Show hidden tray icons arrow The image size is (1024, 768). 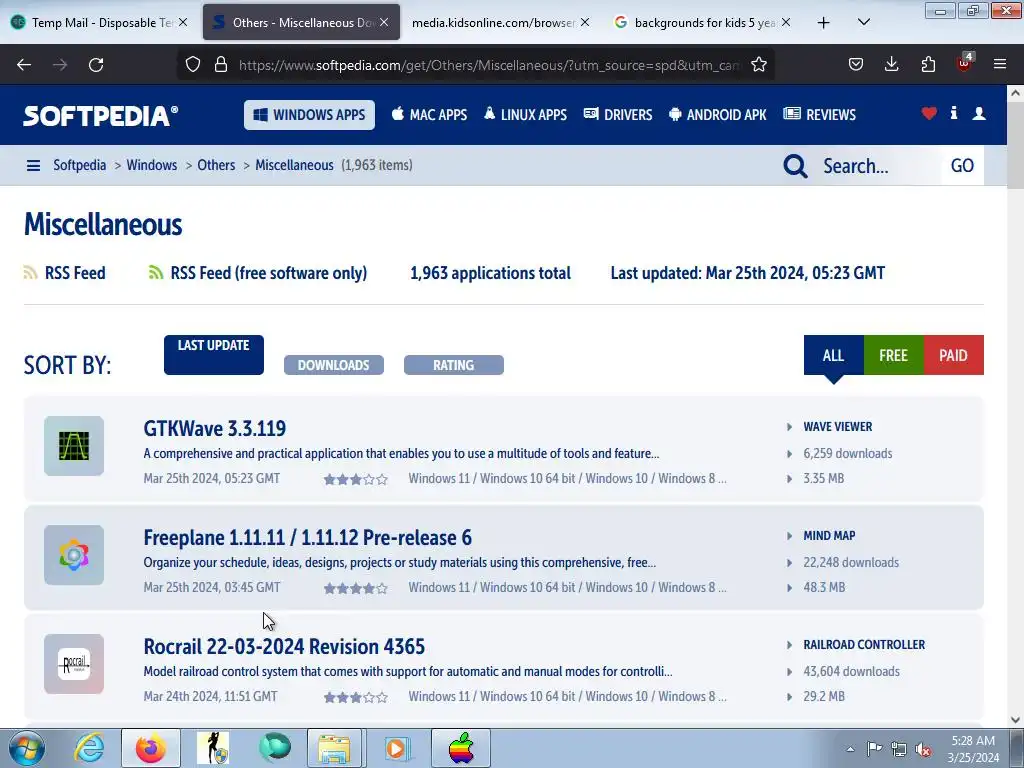(850, 750)
